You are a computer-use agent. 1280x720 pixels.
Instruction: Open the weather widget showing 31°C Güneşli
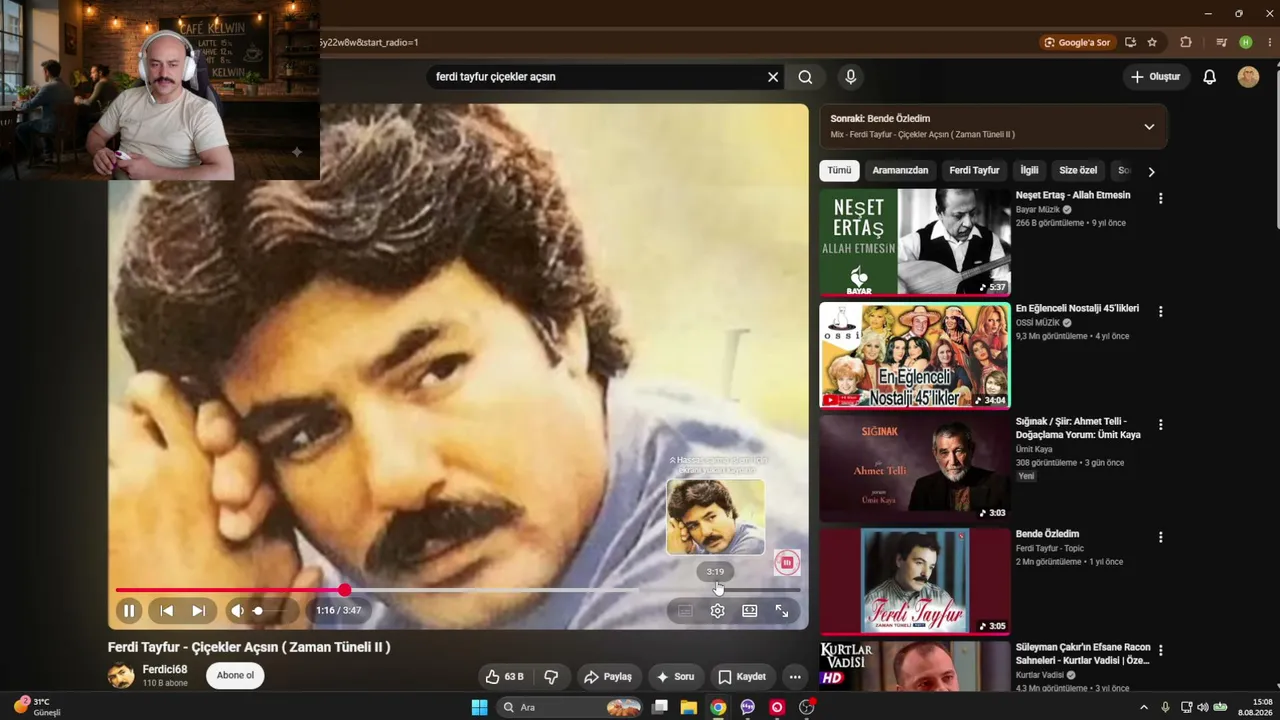[37, 707]
